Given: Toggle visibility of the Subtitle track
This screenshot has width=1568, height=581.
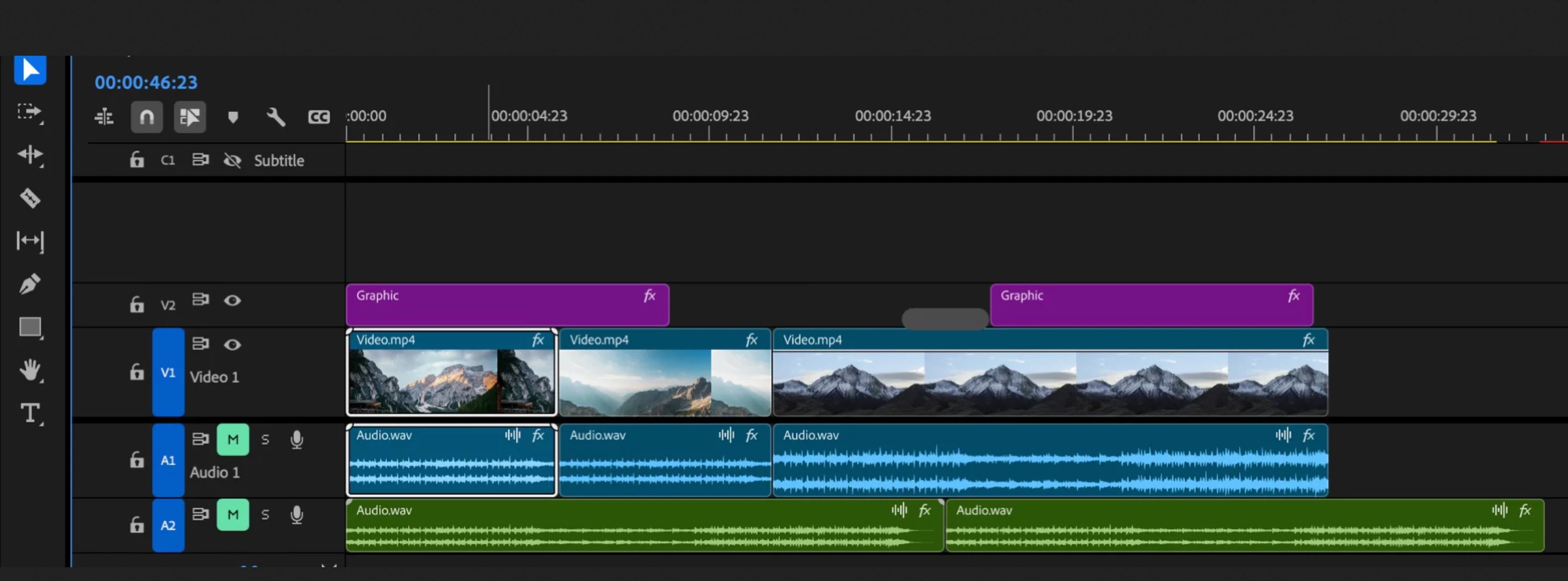Looking at the screenshot, I should [232, 161].
